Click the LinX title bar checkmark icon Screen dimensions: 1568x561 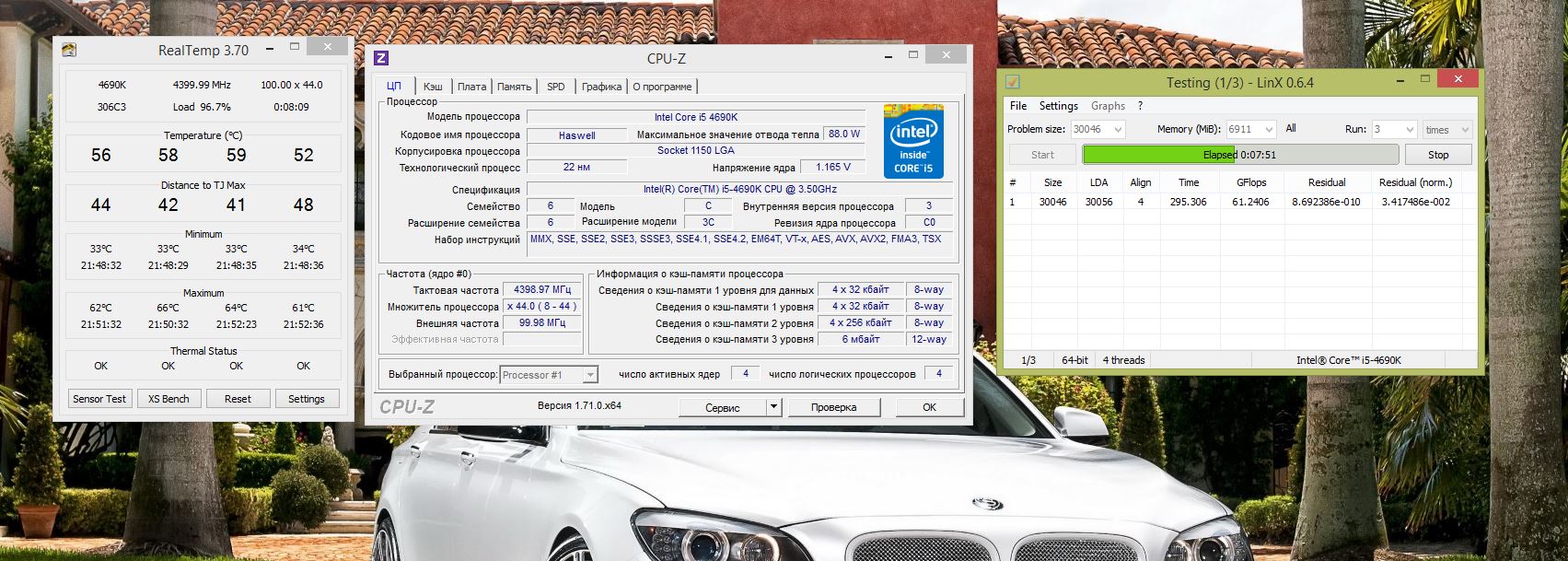[1012, 82]
